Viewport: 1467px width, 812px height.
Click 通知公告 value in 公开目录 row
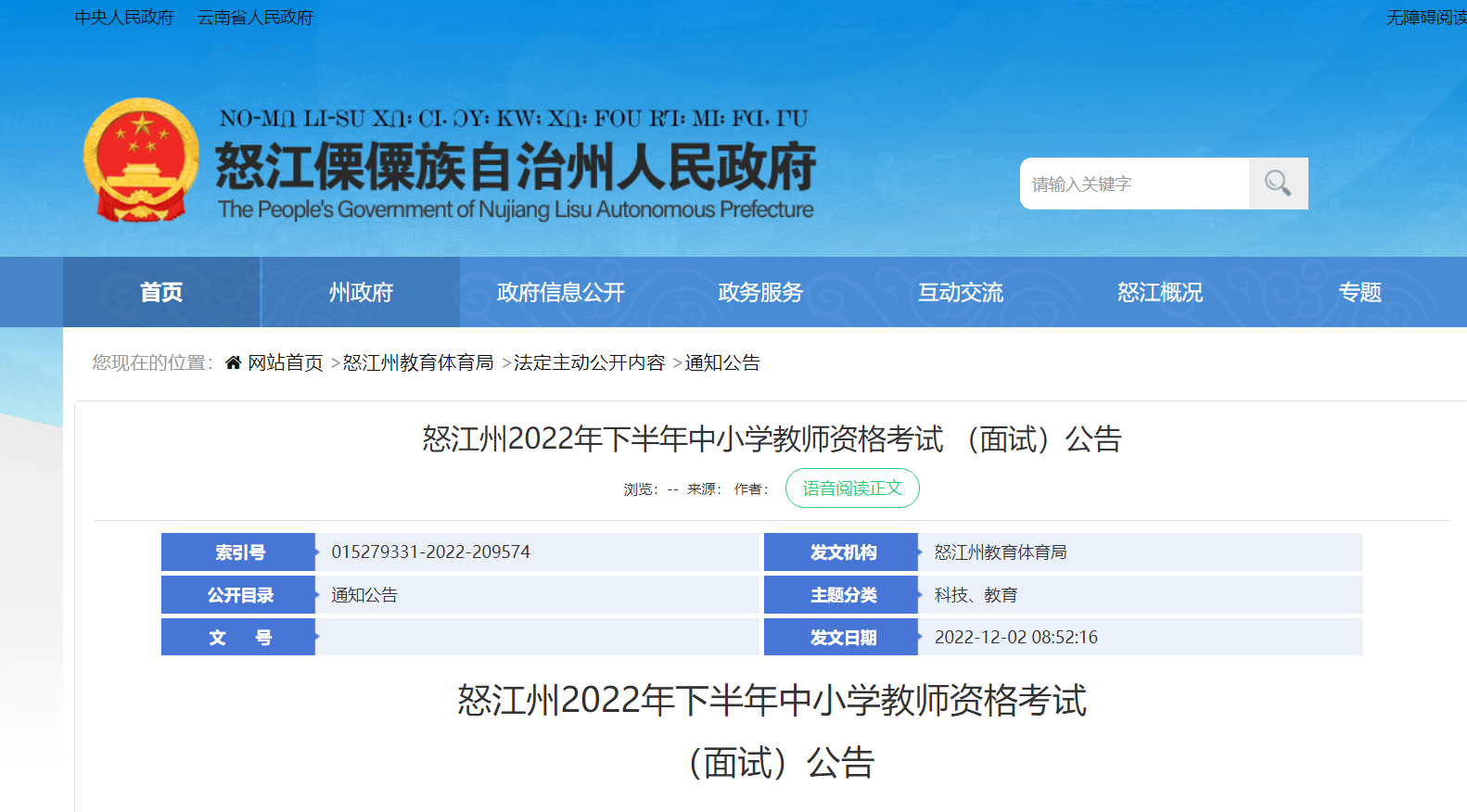tap(364, 594)
